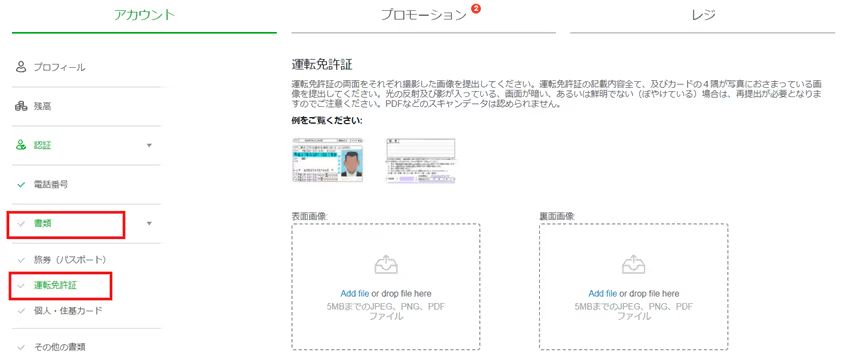This screenshot has width=850, height=360.
Task: Open 旅券（パスポート） document option
Action: click(70, 260)
